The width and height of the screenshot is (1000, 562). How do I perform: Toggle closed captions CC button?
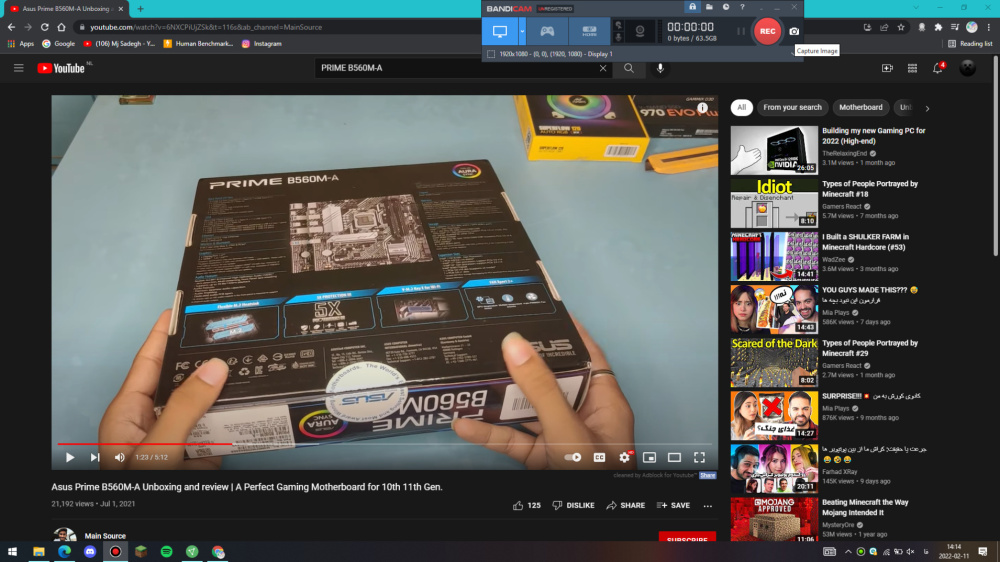(x=599, y=457)
